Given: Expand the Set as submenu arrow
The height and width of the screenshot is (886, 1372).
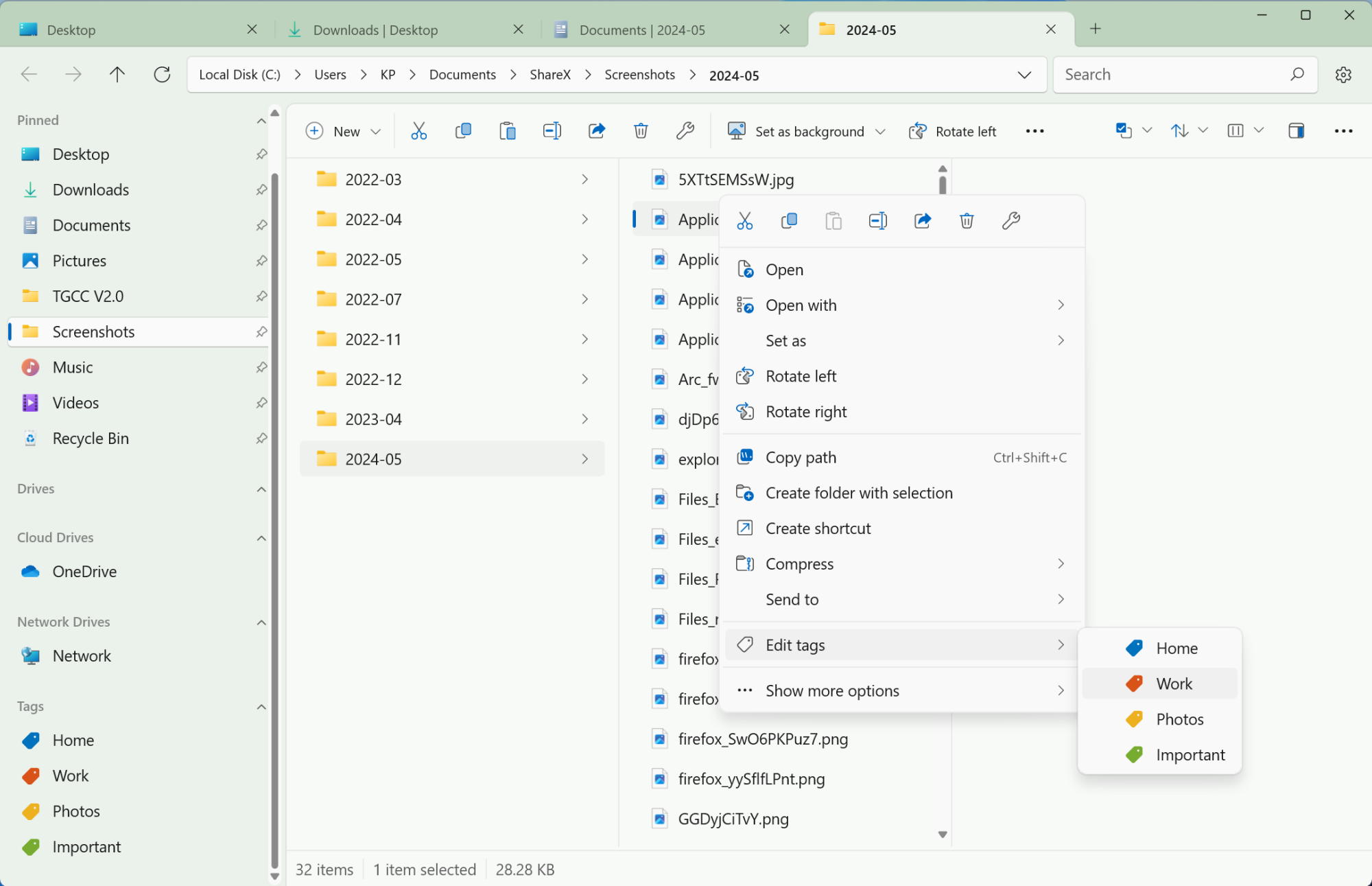Looking at the screenshot, I should [x=1061, y=340].
